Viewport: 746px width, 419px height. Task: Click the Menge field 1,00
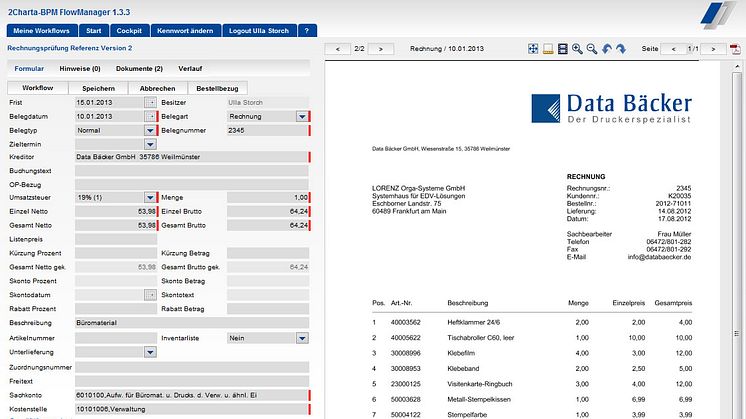268,197
